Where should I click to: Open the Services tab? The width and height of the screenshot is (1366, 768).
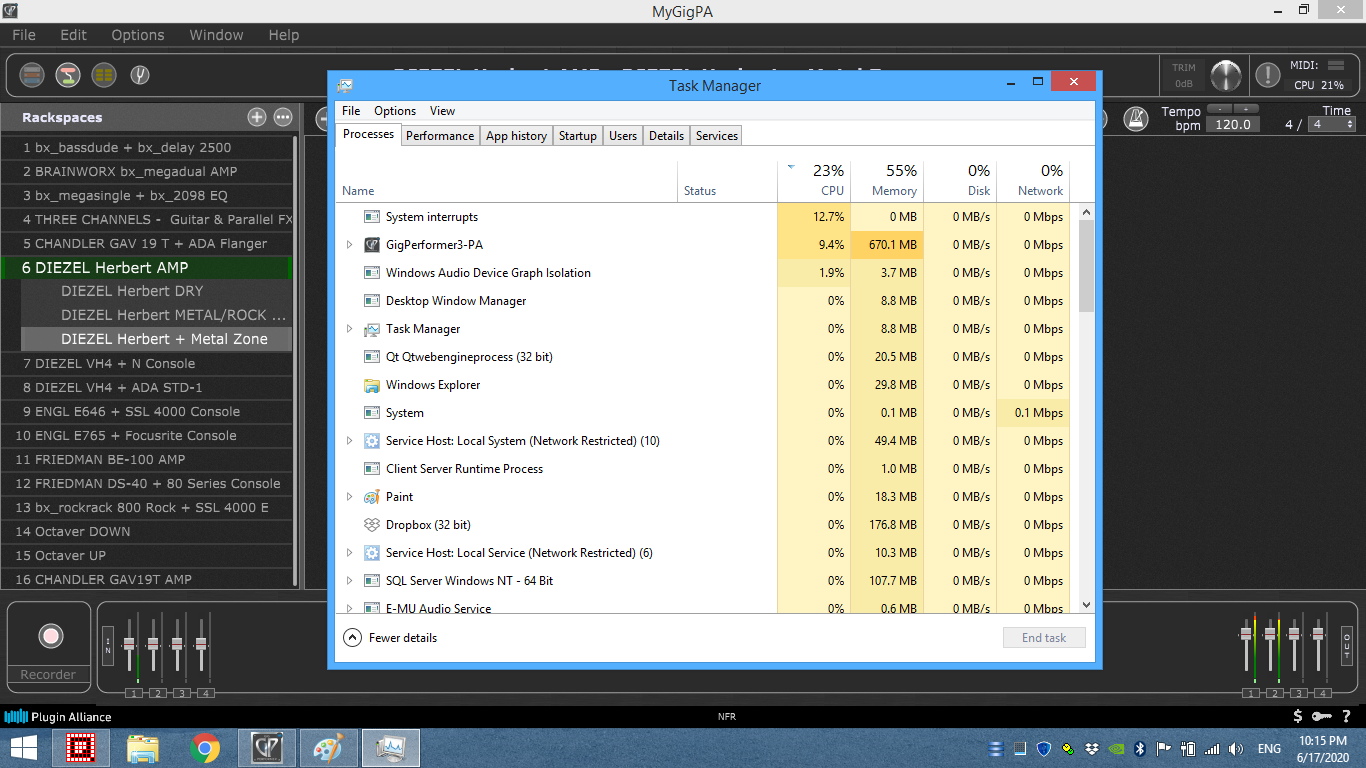717,136
